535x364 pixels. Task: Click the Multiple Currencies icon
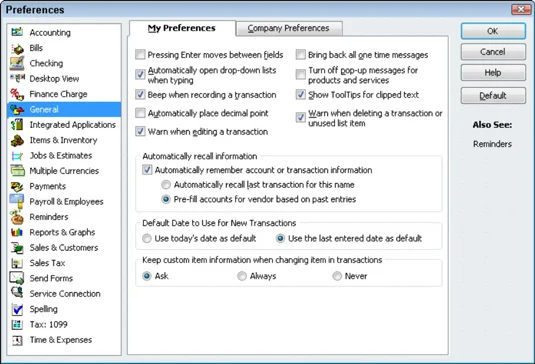click(17, 170)
